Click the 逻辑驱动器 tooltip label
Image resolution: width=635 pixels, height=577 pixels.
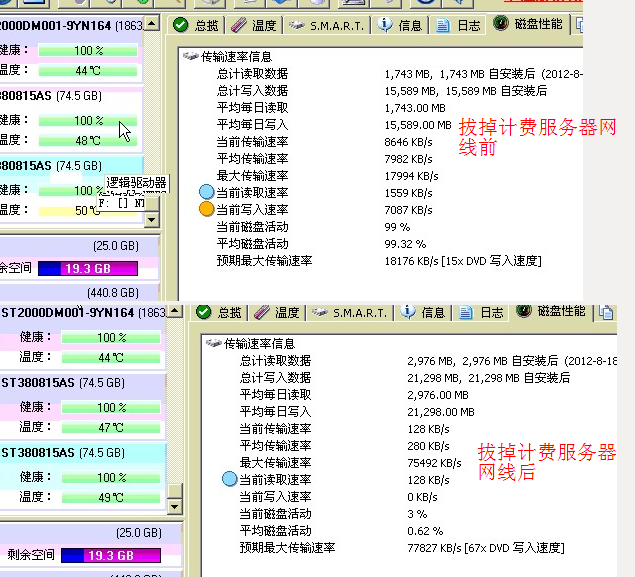click(x=136, y=183)
